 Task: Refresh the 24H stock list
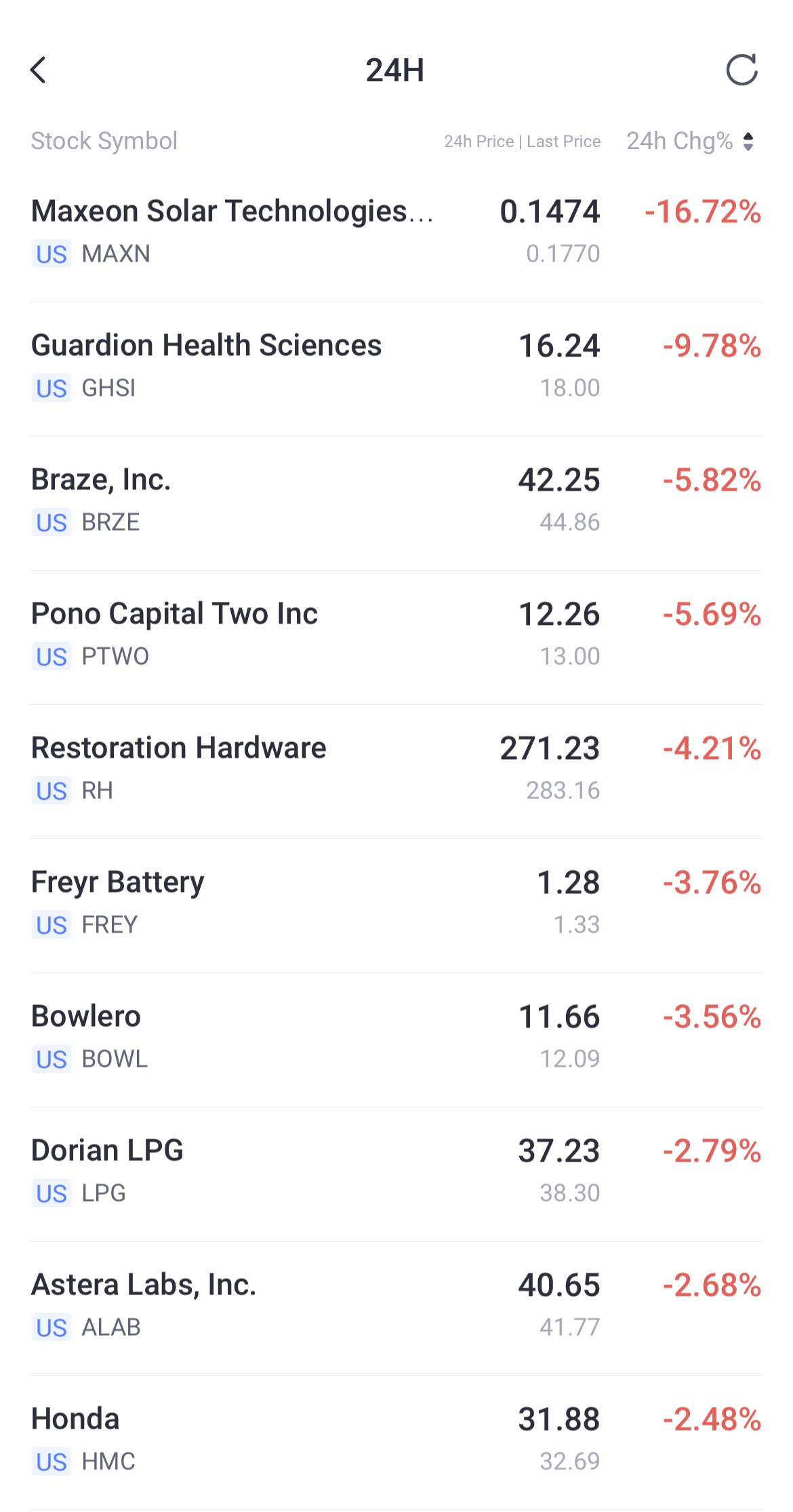(x=741, y=70)
